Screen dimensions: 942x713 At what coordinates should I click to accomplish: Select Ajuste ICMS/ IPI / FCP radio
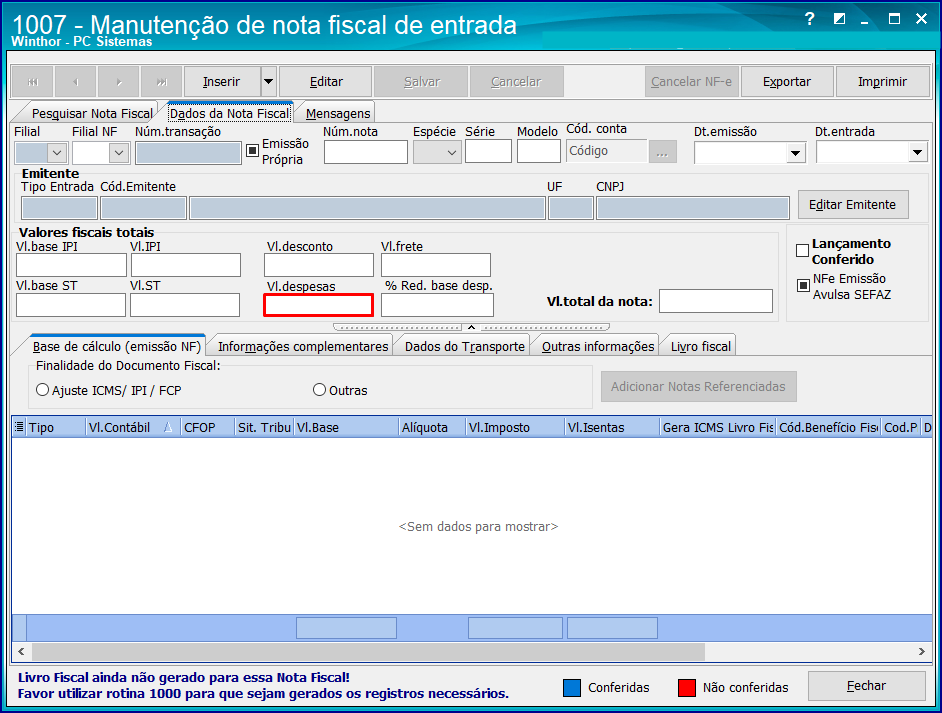tap(42, 390)
